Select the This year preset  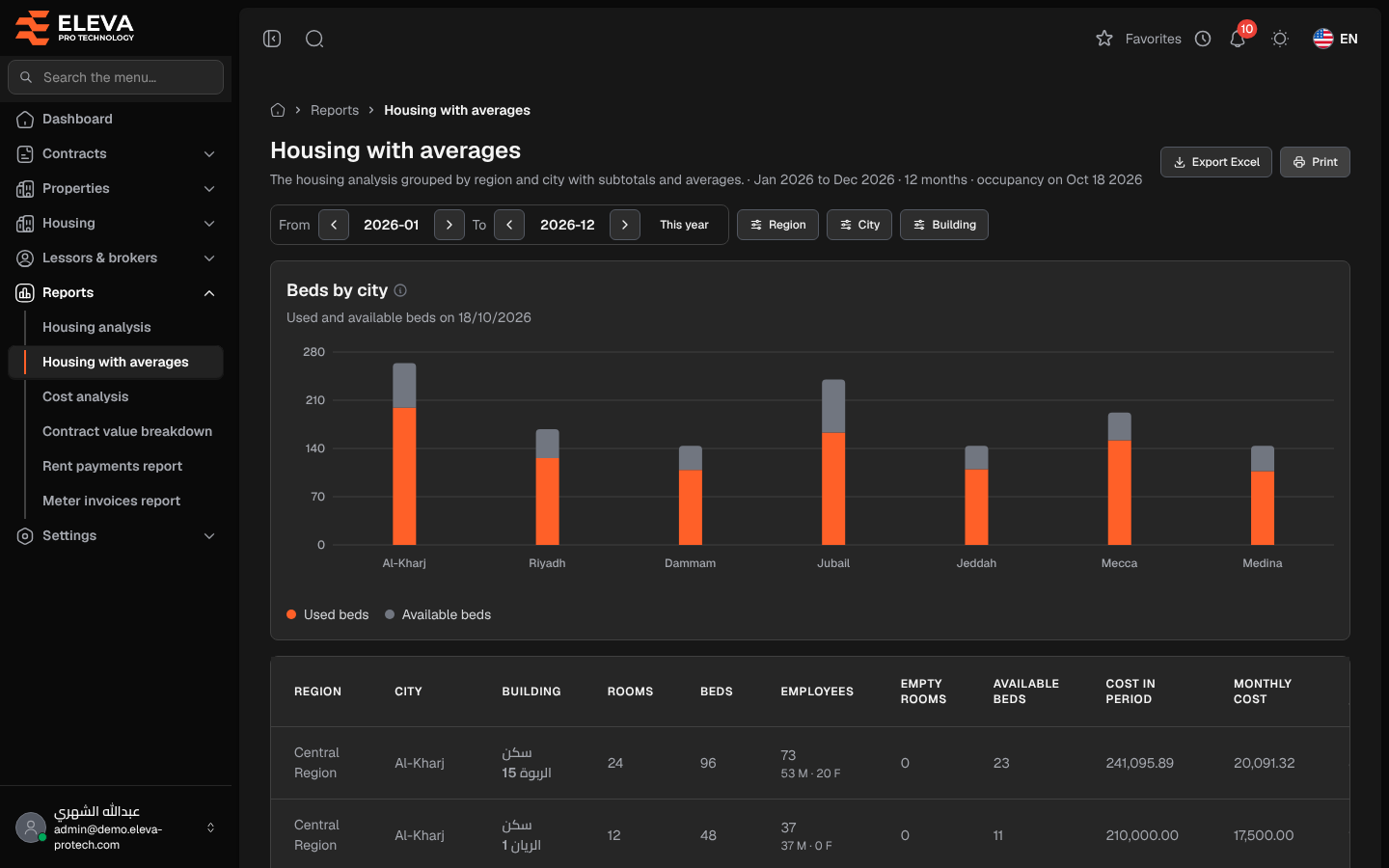tap(684, 225)
